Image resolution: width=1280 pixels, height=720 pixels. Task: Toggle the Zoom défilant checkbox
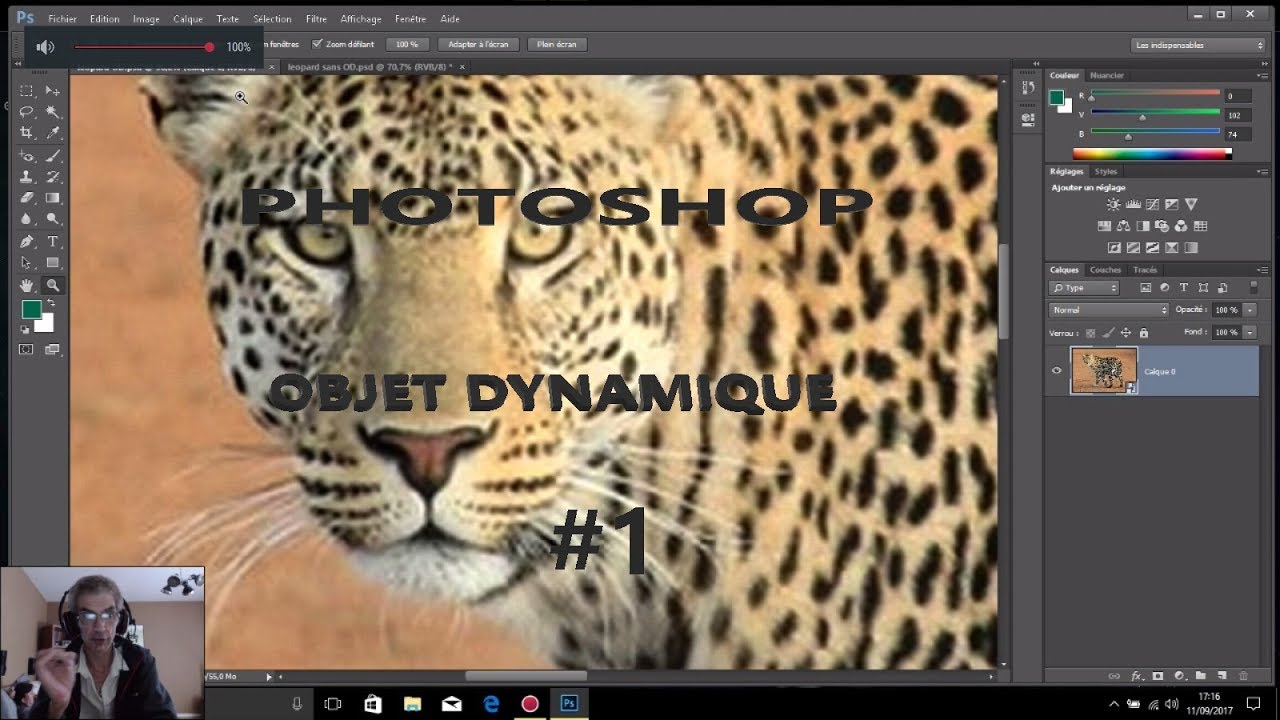[x=317, y=44]
